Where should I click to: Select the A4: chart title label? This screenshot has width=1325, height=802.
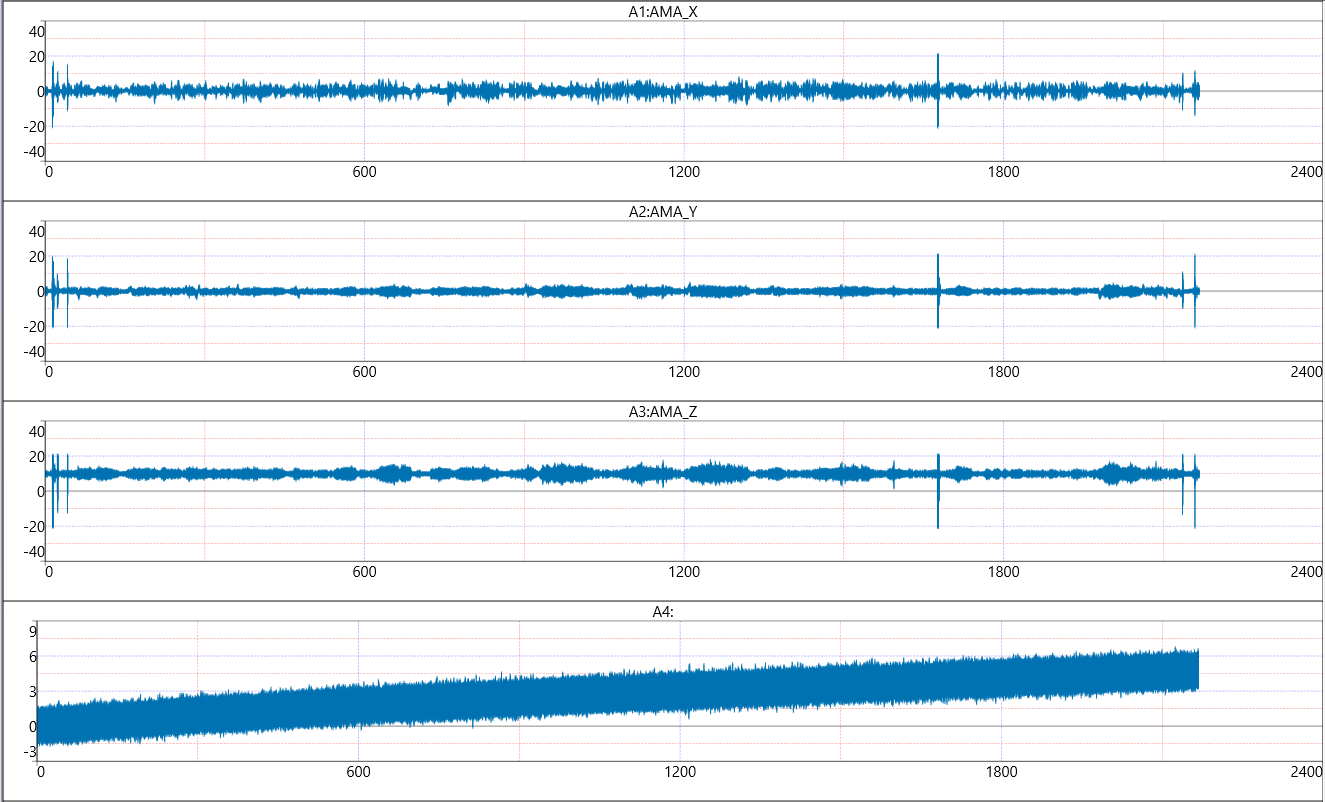pos(664,612)
